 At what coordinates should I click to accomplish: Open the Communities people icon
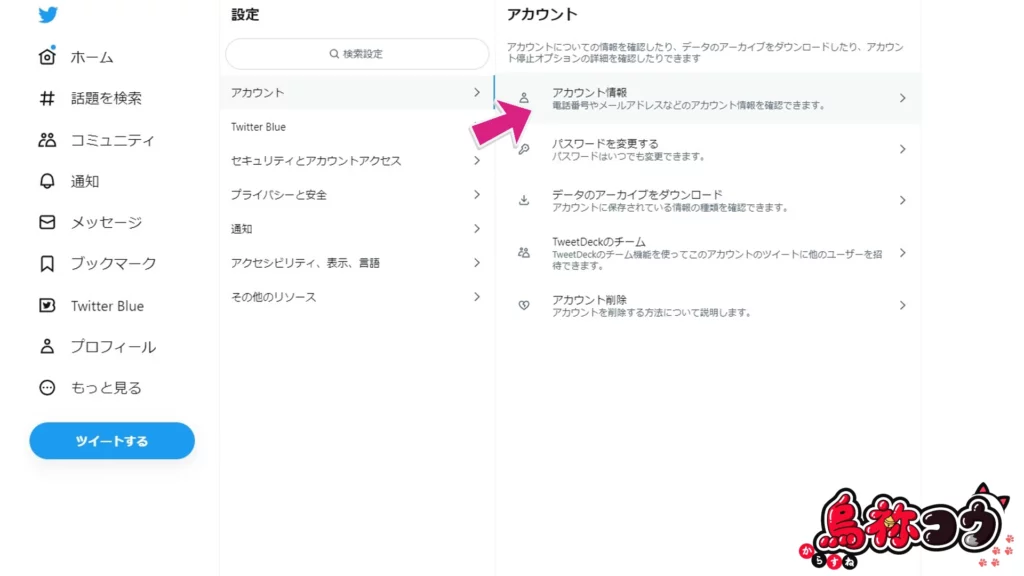coord(47,140)
